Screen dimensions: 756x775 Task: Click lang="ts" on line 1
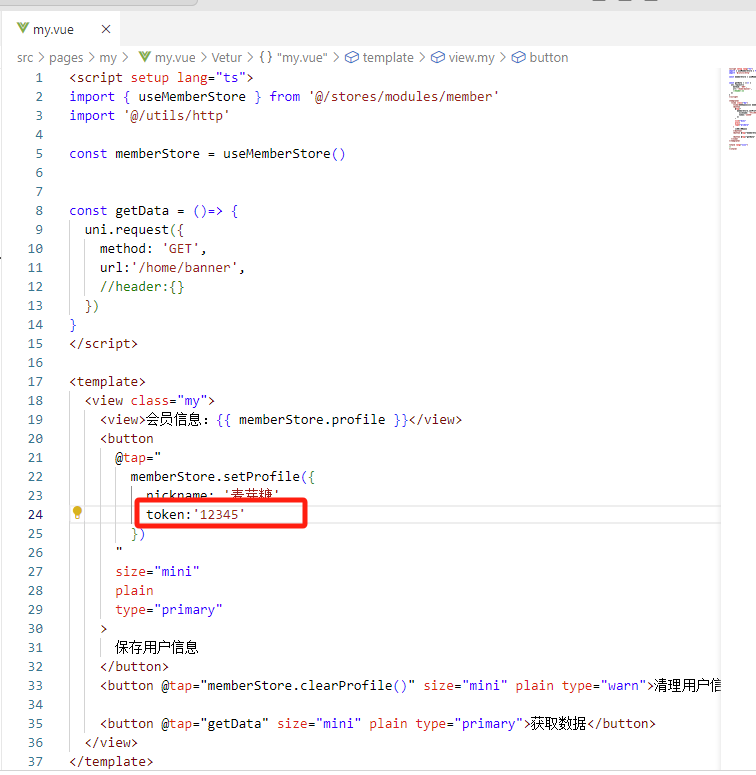coord(211,78)
